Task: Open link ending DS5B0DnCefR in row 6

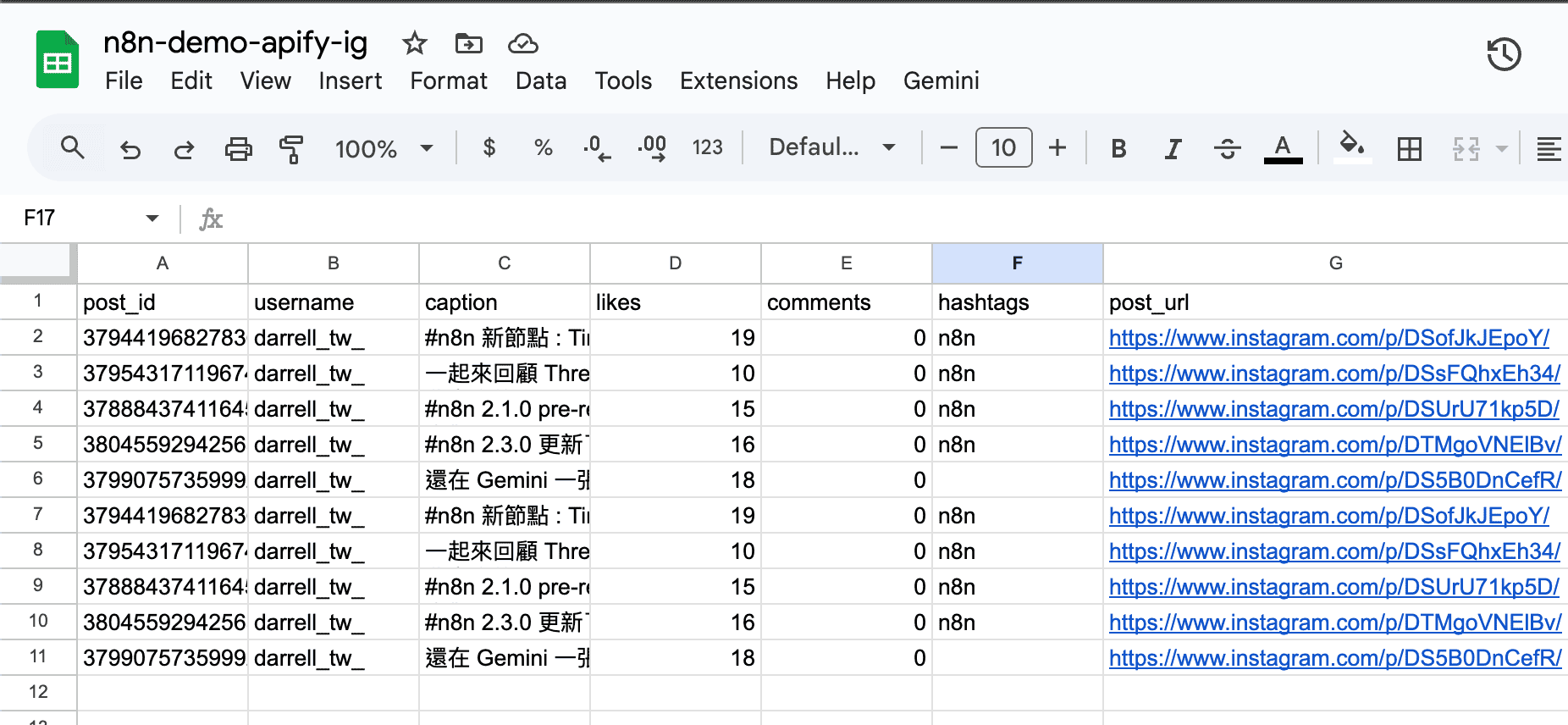Action: [x=1336, y=480]
